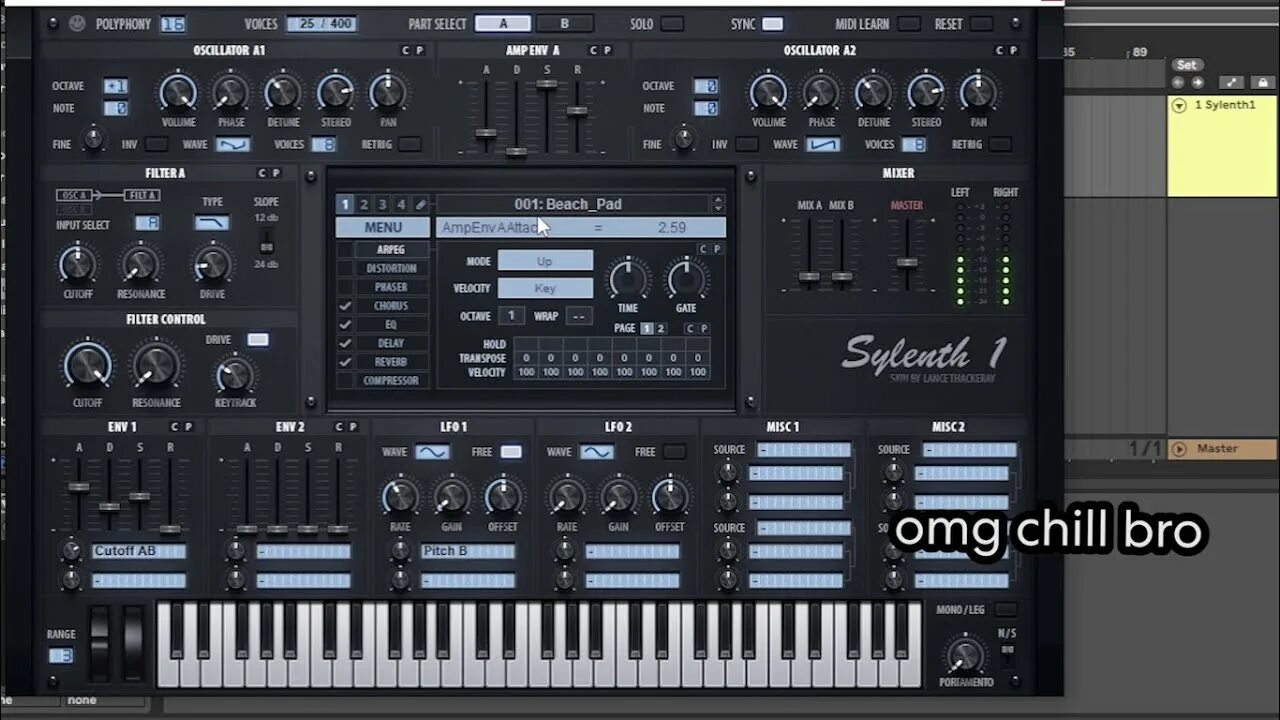The image size is (1280, 720).
Task: Click the pencil edit icon beside bank 4
Action: point(421,204)
